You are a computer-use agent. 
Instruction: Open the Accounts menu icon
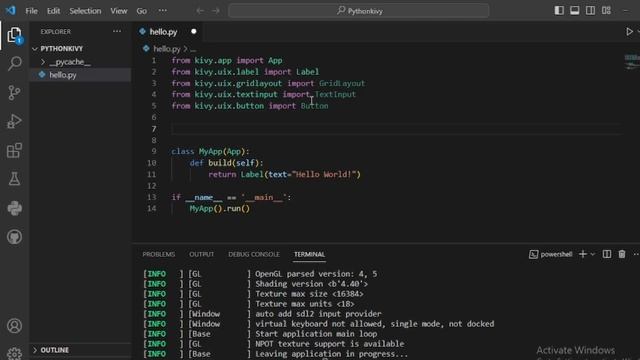pyautogui.click(x=14, y=326)
